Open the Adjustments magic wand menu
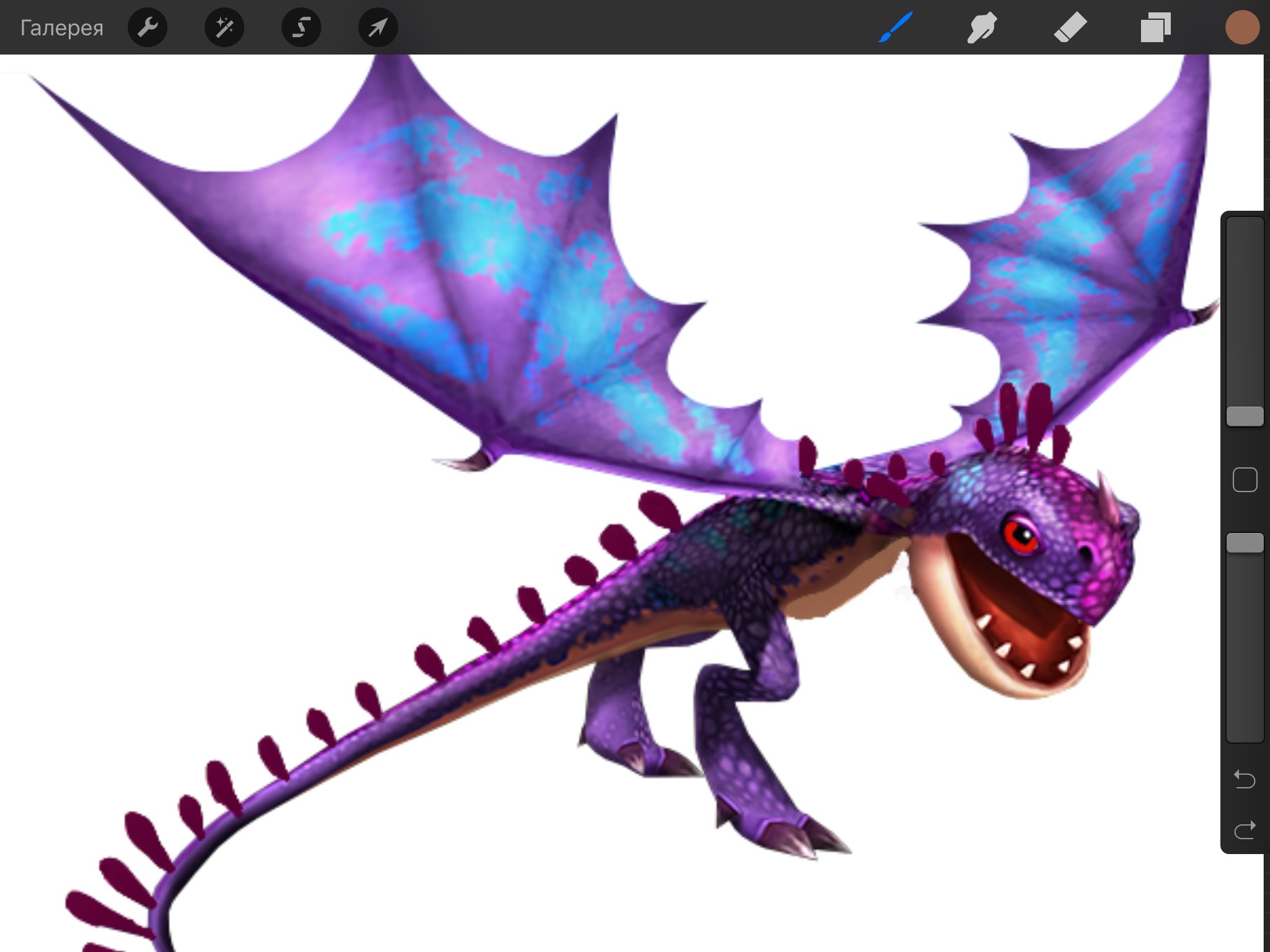 (x=224, y=27)
